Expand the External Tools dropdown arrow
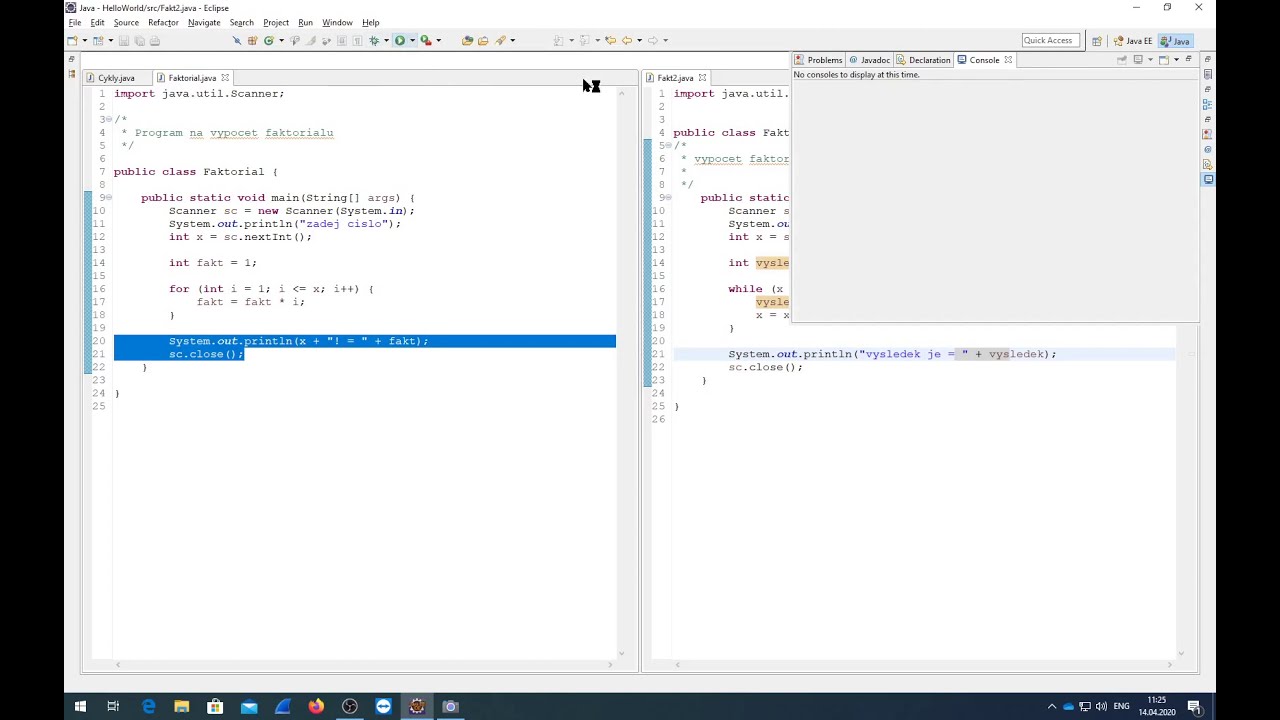The width and height of the screenshot is (1280, 720). coord(438,40)
